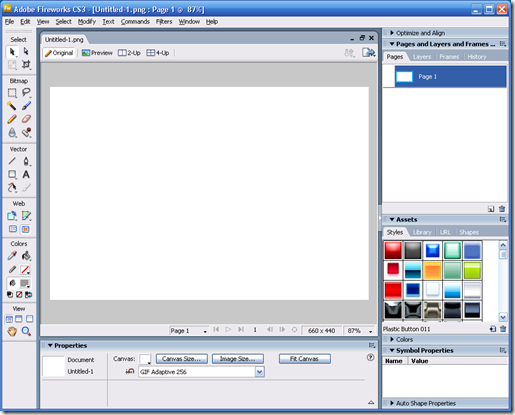Image resolution: width=515 pixels, height=415 pixels.
Task: Select the Subselection tool
Action: (26, 52)
